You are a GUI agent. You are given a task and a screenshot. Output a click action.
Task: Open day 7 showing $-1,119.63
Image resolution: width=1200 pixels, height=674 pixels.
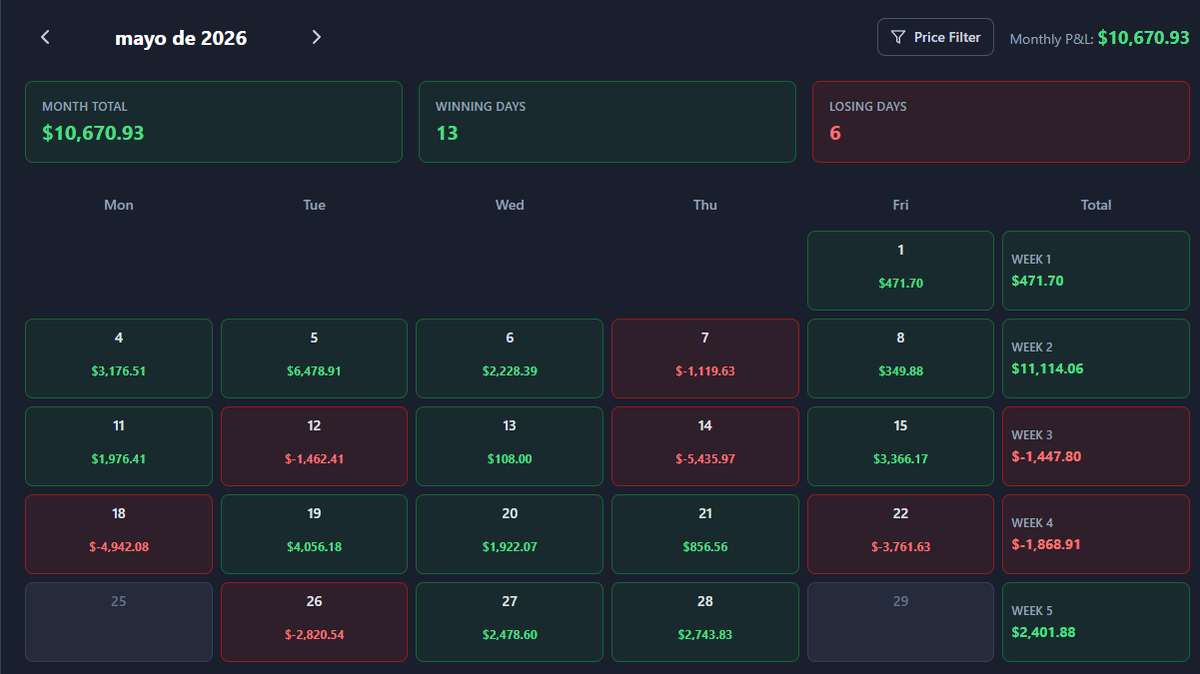(705, 358)
